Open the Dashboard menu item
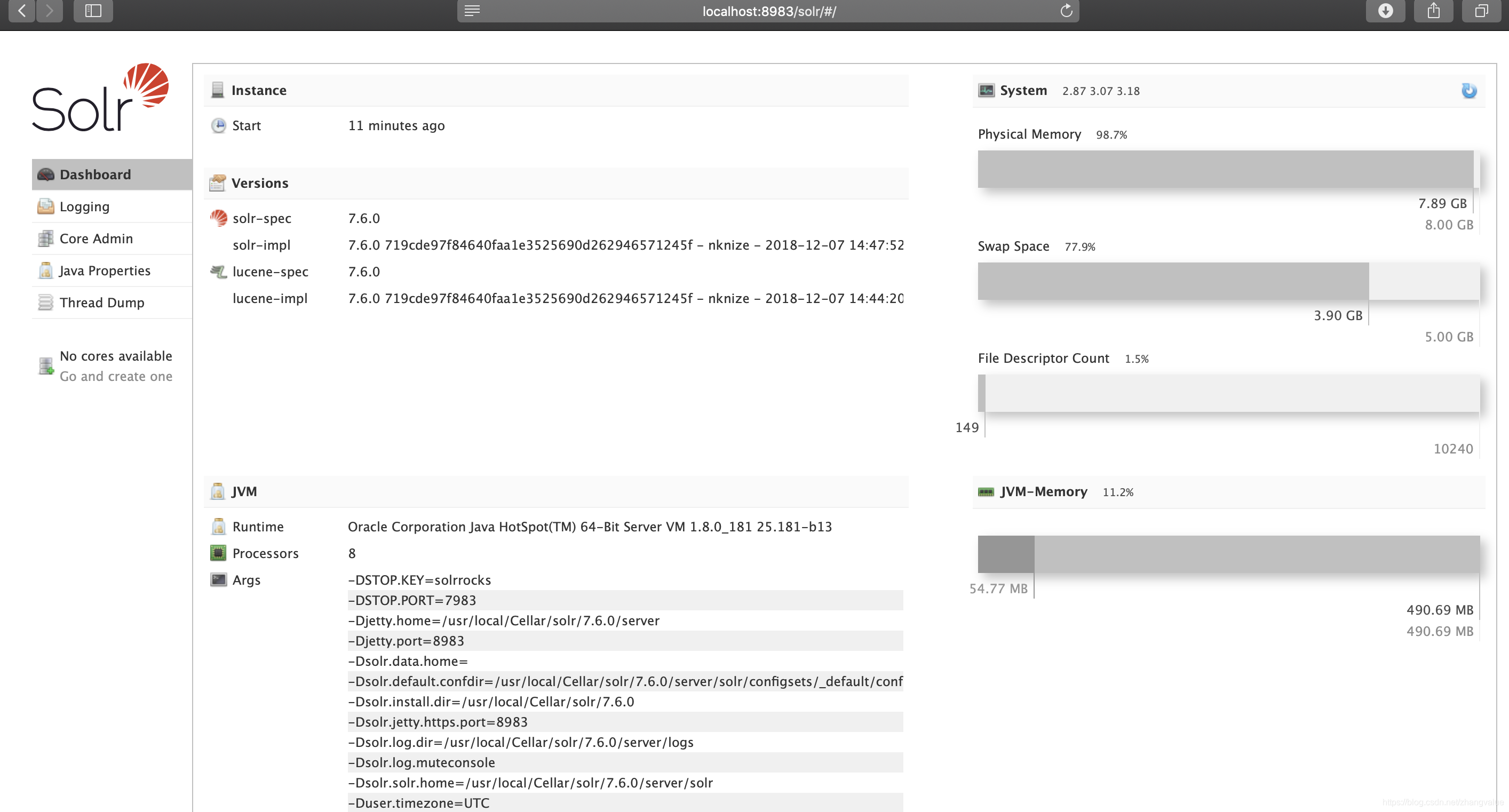Image resolution: width=1509 pixels, height=812 pixels. 95,174
